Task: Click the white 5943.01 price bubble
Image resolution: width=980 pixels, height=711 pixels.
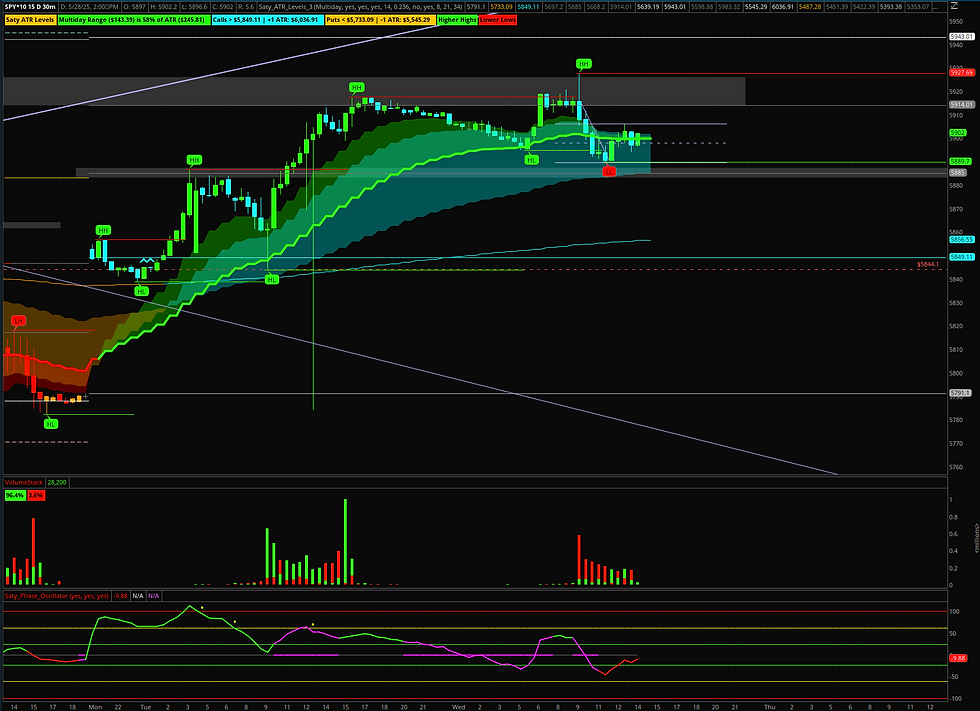Action: coord(962,37)
